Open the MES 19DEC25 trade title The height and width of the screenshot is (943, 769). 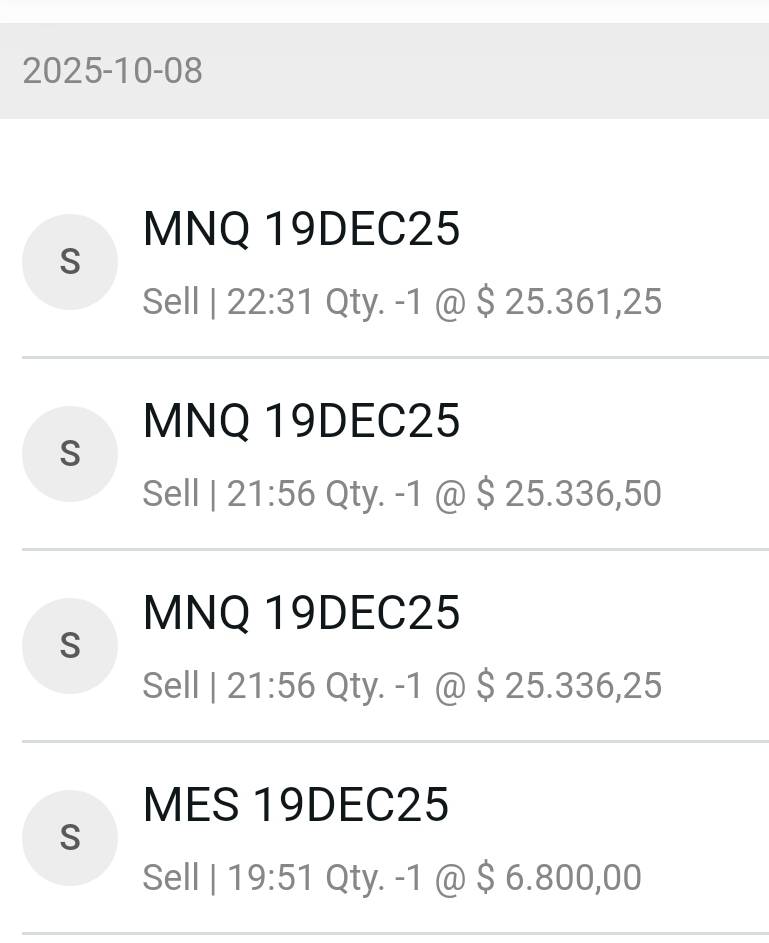296,805
